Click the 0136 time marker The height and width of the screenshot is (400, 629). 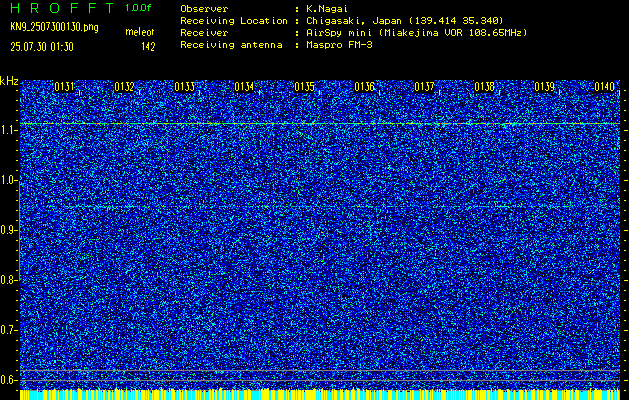point(364,87)
